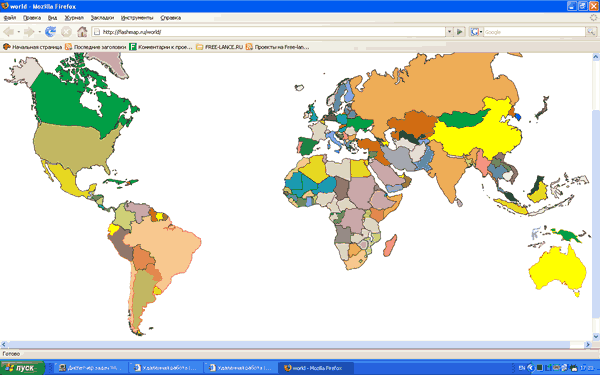Open the FREE-LANCE.RU bookmark folder

point(220,47)
